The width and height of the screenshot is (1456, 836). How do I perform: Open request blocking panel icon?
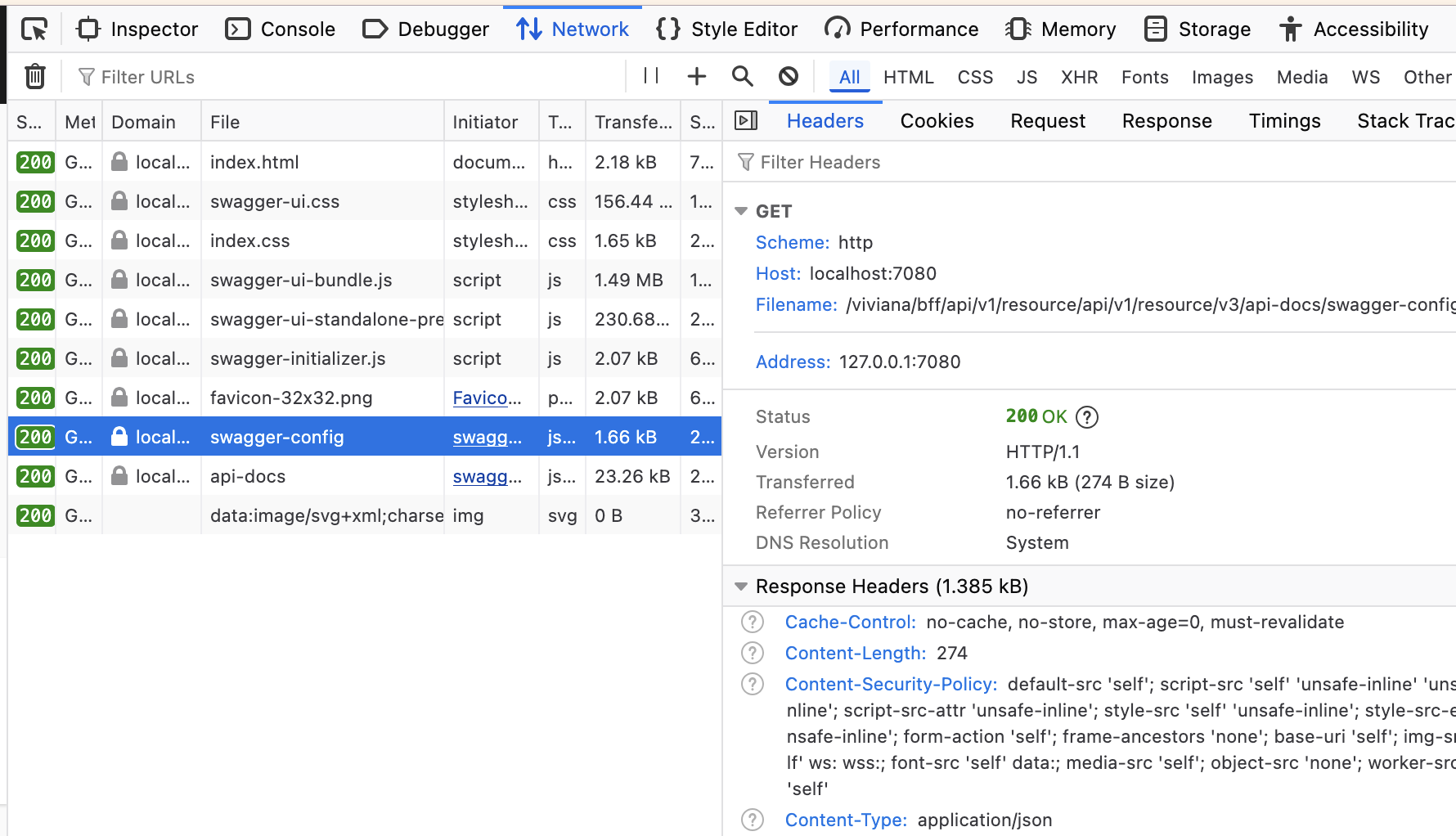(x=788, y=76)
